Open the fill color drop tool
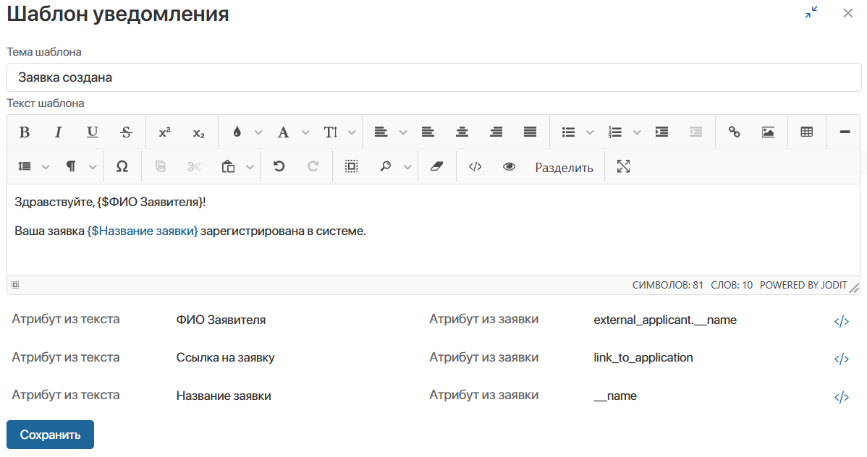Viewport: 867px width, 457px height. (237, 133)
